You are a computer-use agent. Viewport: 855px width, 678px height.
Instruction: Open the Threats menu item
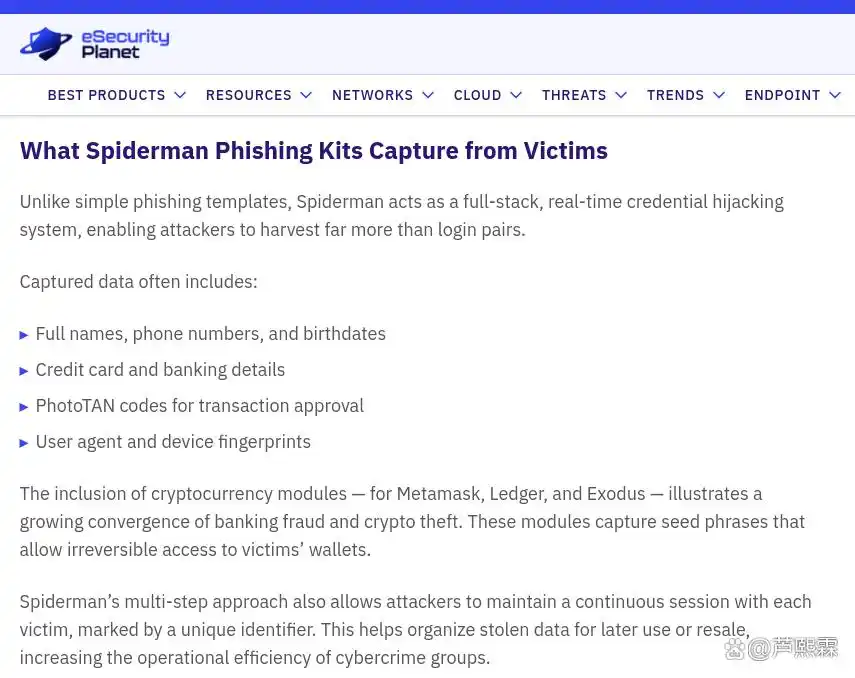click(x=574, y=95)
